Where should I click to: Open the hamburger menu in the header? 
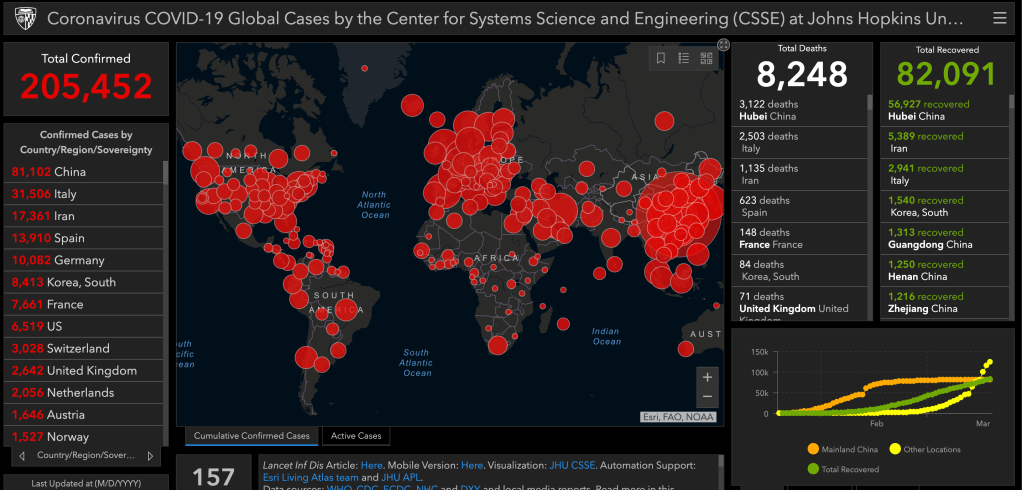click(x=1000, y=19)
